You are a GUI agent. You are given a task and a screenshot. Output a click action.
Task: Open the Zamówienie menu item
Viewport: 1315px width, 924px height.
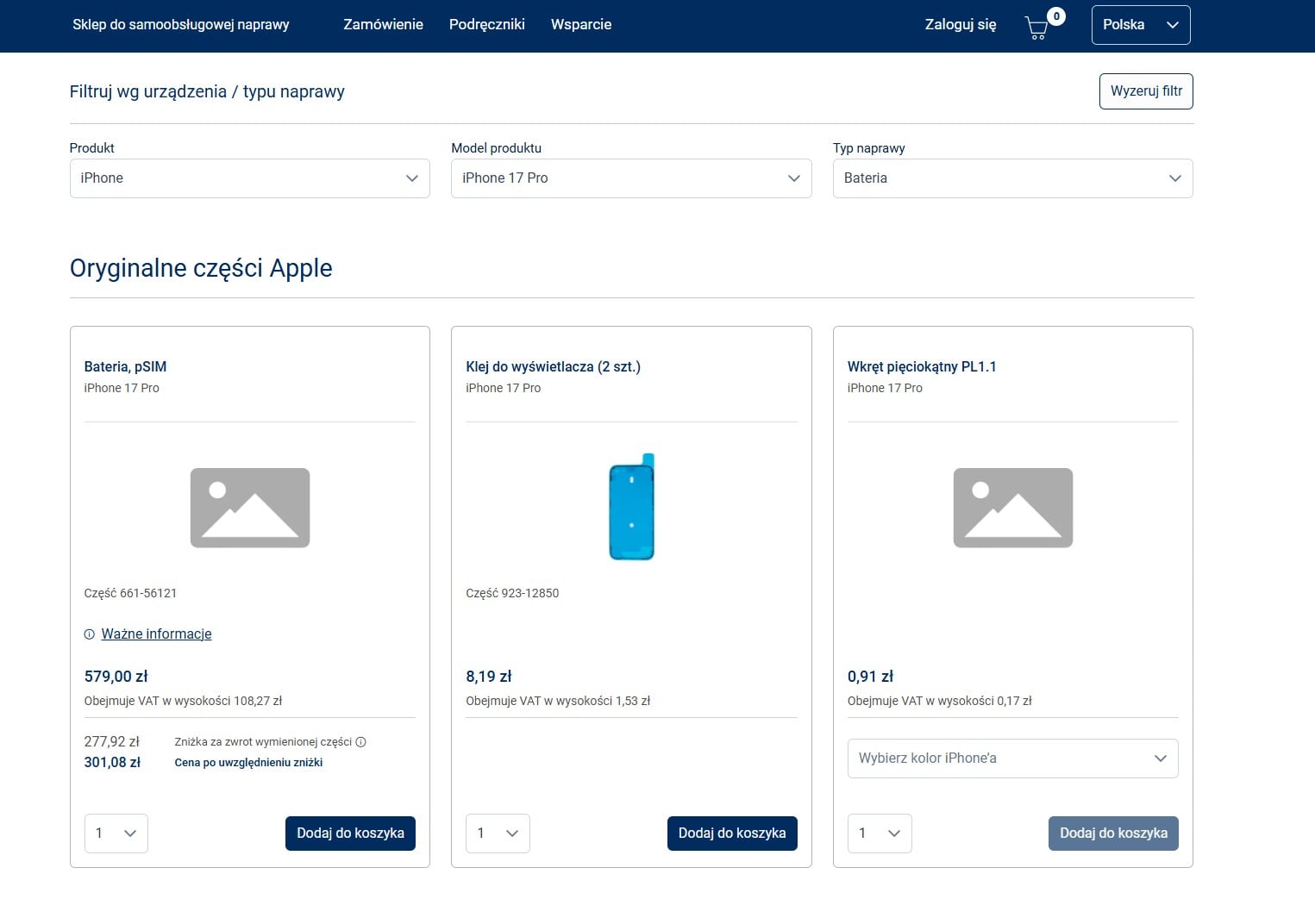(x=383, y=25)
